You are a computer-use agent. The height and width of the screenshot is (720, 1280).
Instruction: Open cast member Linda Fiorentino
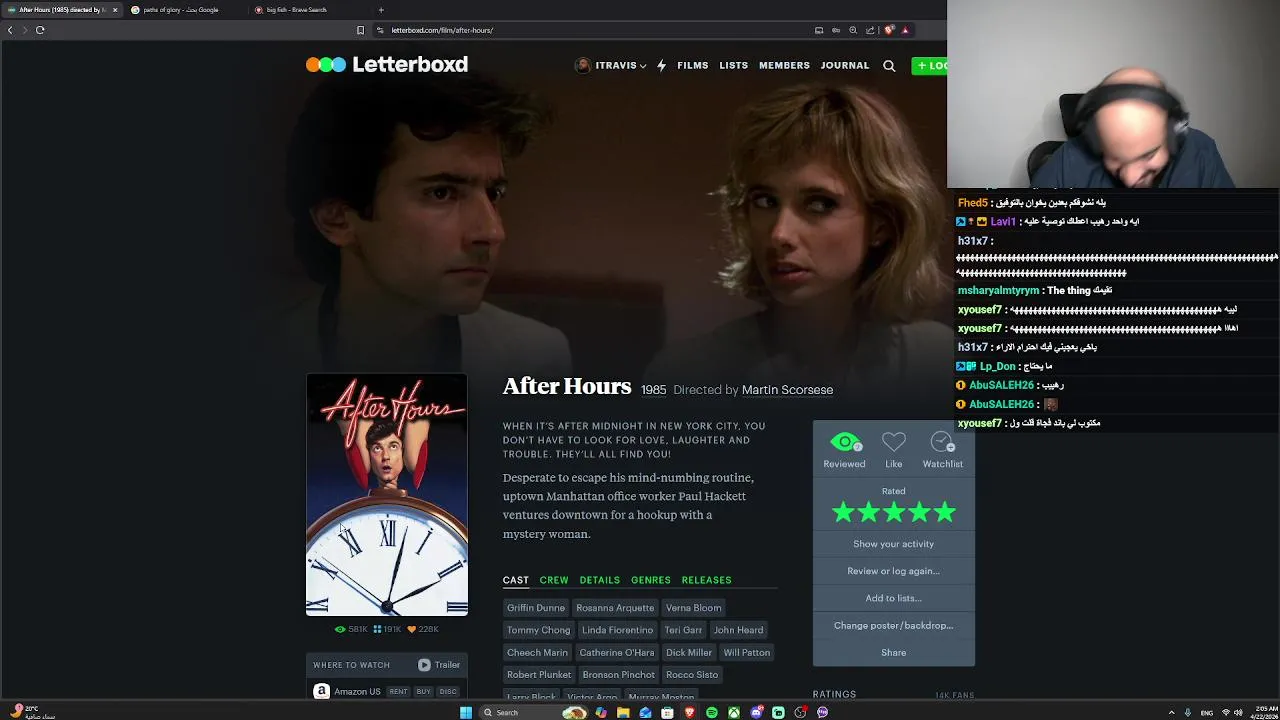click(617, 630)
